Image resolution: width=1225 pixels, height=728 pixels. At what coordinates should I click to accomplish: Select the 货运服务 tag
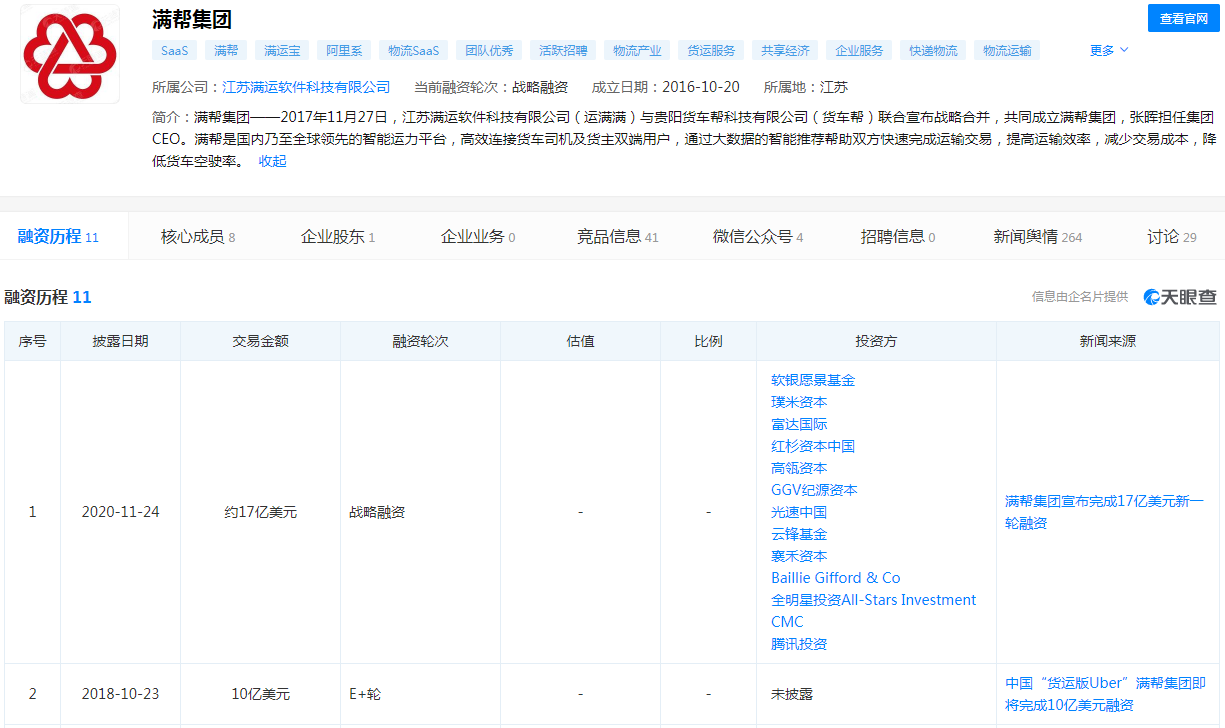click(x=711, y=50)
